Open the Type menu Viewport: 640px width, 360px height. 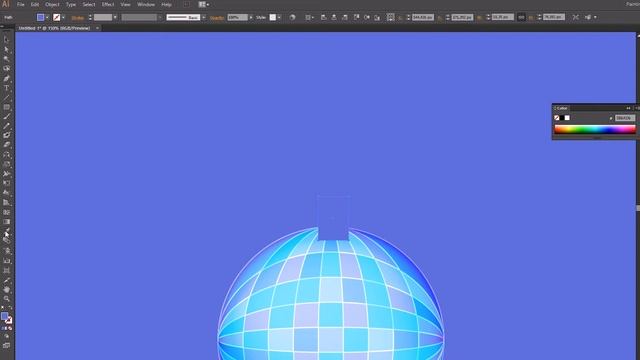click(x=71, y=4)
